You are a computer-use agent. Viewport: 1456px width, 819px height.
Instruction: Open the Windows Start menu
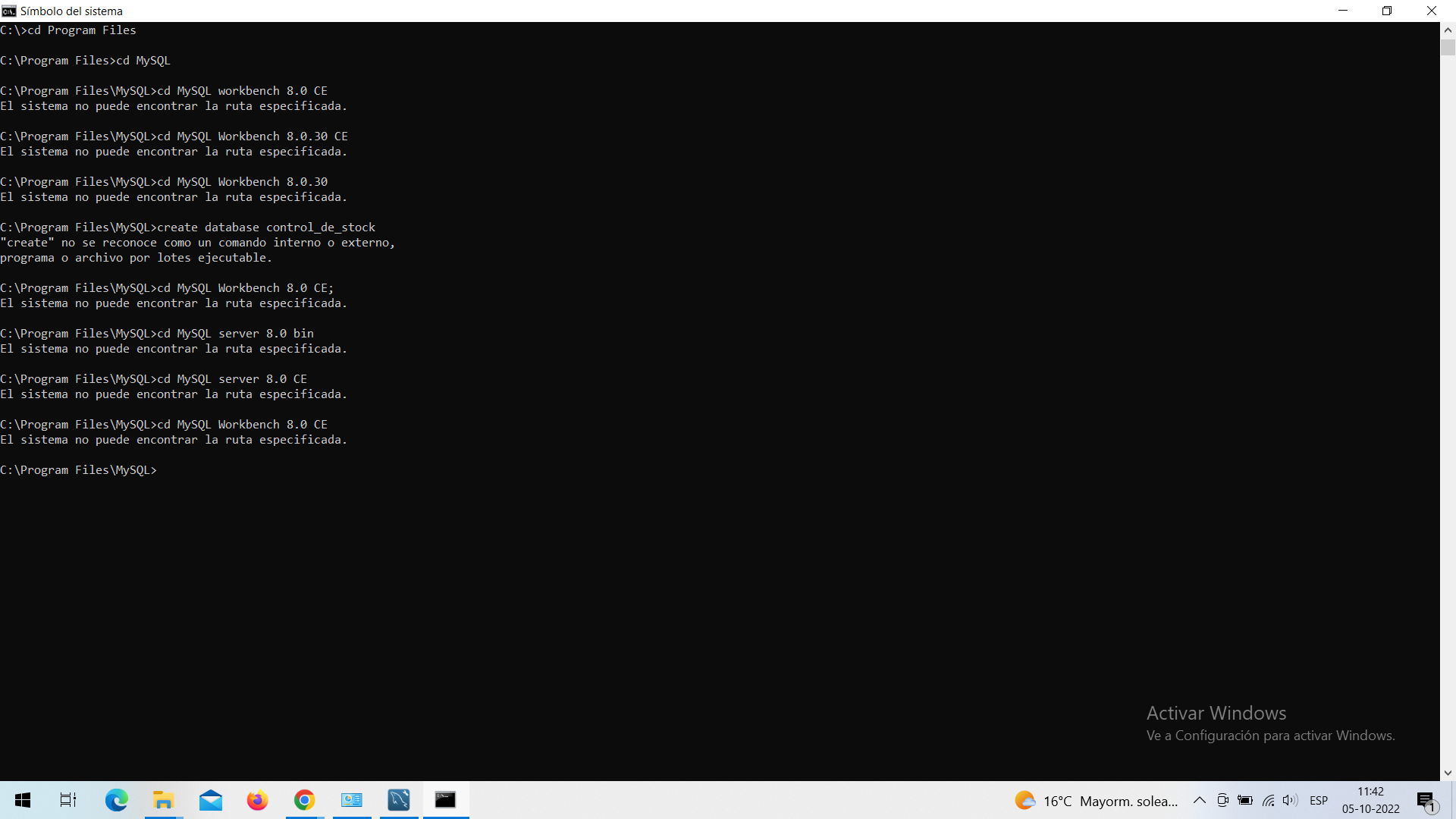(x=23, y=800)
